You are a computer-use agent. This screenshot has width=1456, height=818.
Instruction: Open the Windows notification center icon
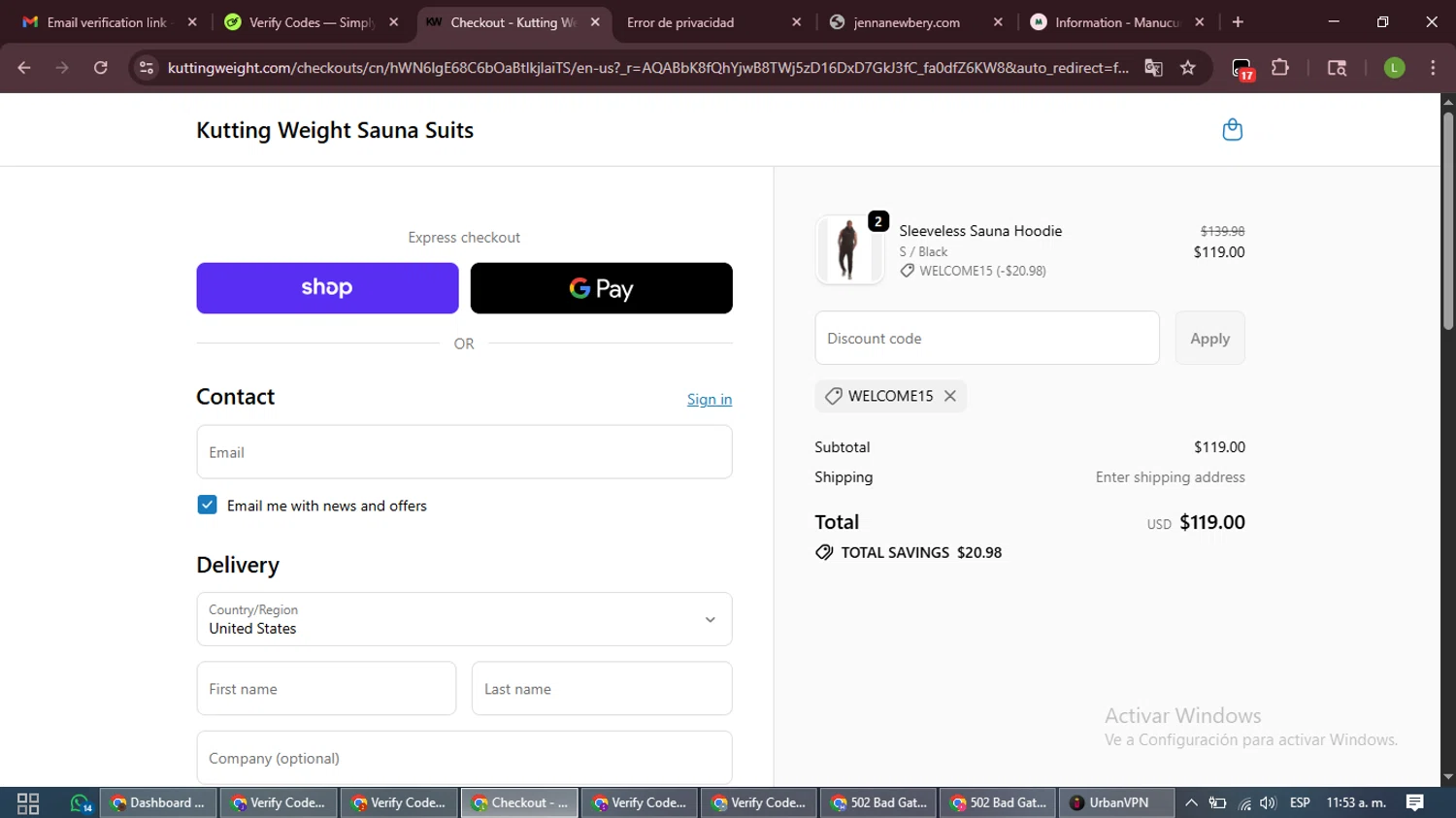point(1415,802)
